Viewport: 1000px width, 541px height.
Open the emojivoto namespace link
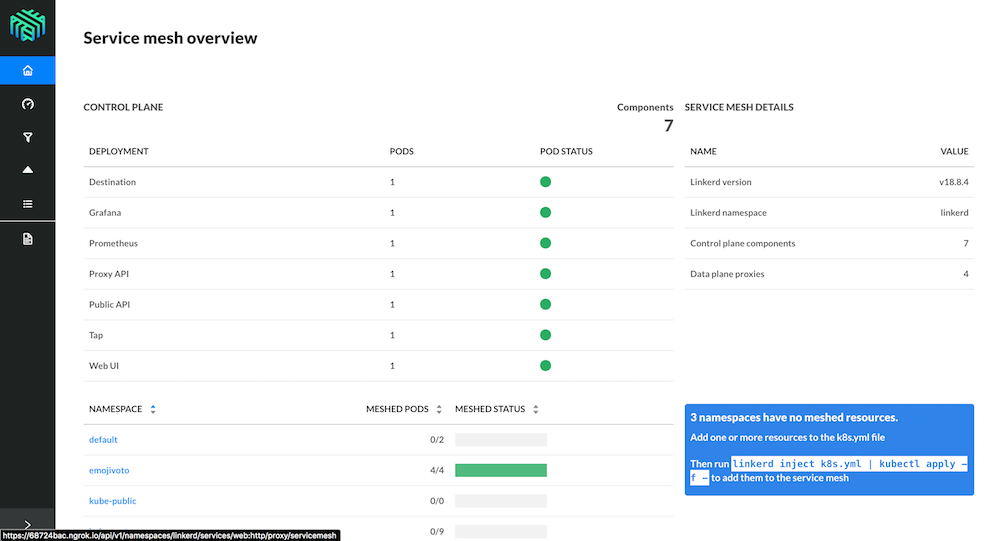coord(109,470)
